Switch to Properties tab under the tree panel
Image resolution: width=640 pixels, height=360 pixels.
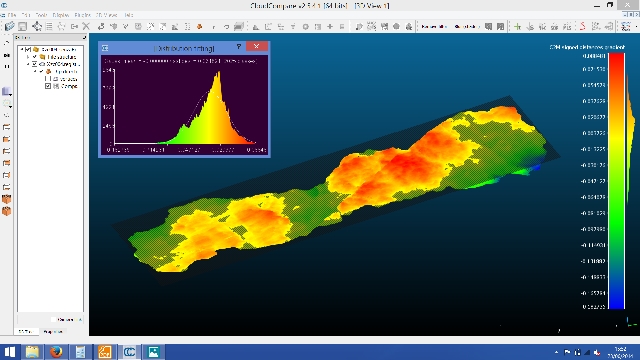pyautogui.click(x=53, y=331)
